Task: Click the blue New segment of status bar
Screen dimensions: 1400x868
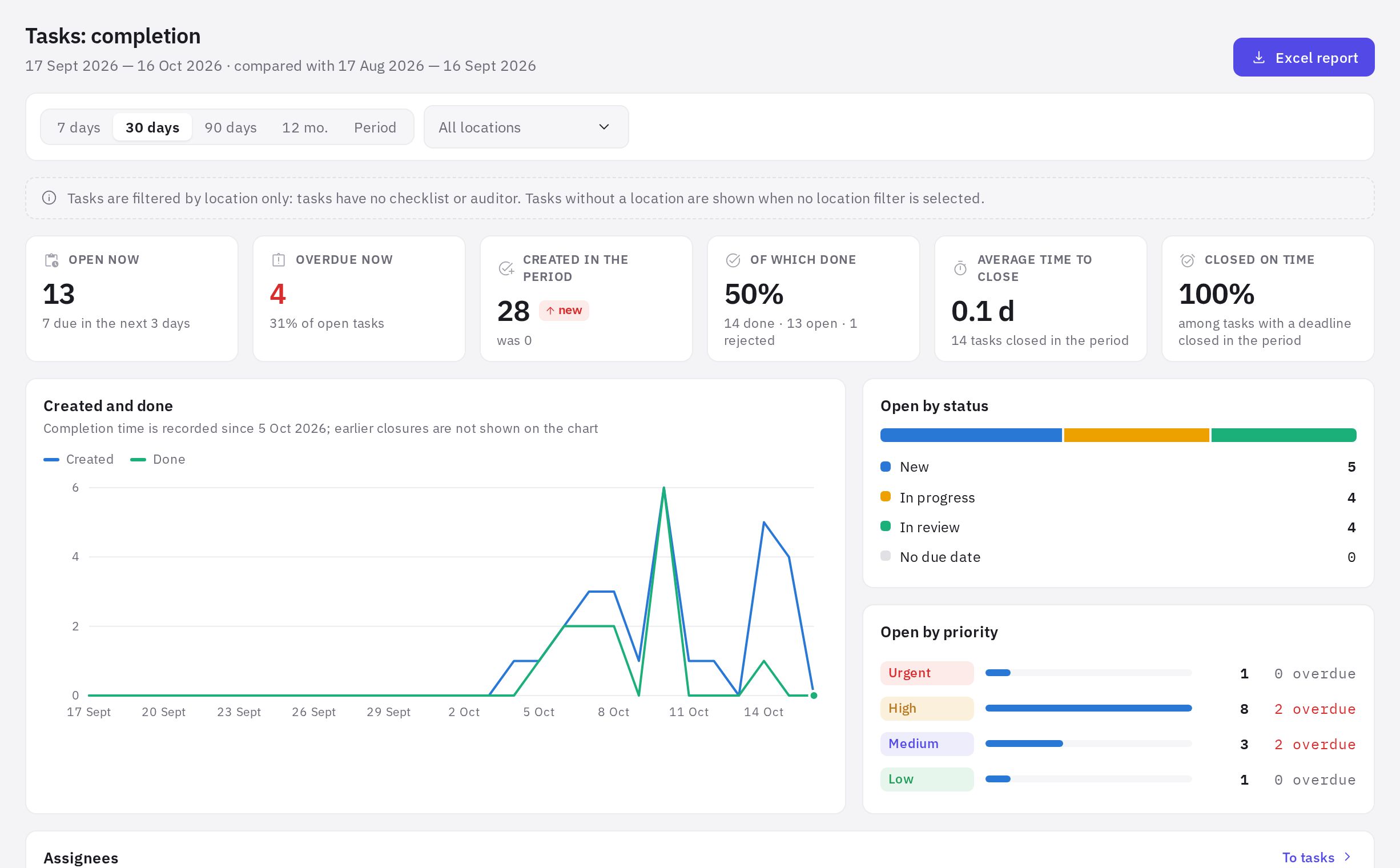Action: [971, 435]
